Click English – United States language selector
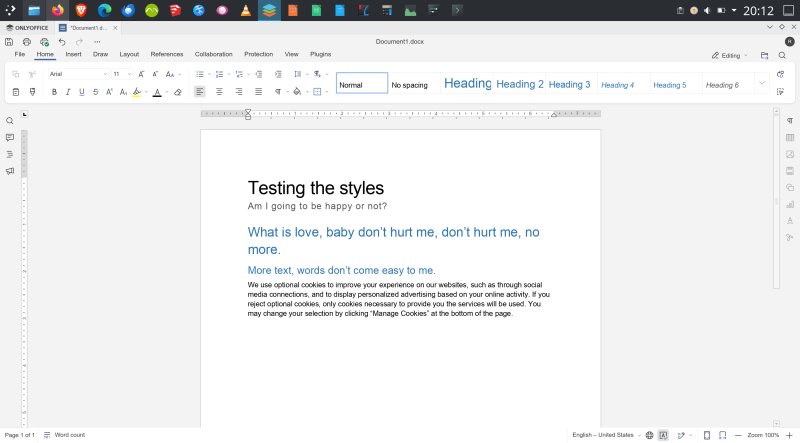 coord(606,435)
